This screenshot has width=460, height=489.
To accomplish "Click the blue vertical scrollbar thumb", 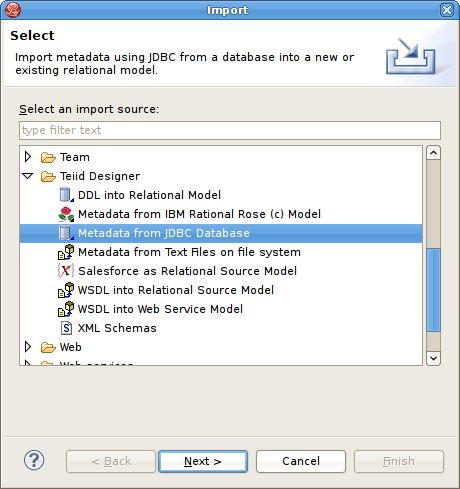I will coord(433,290).
